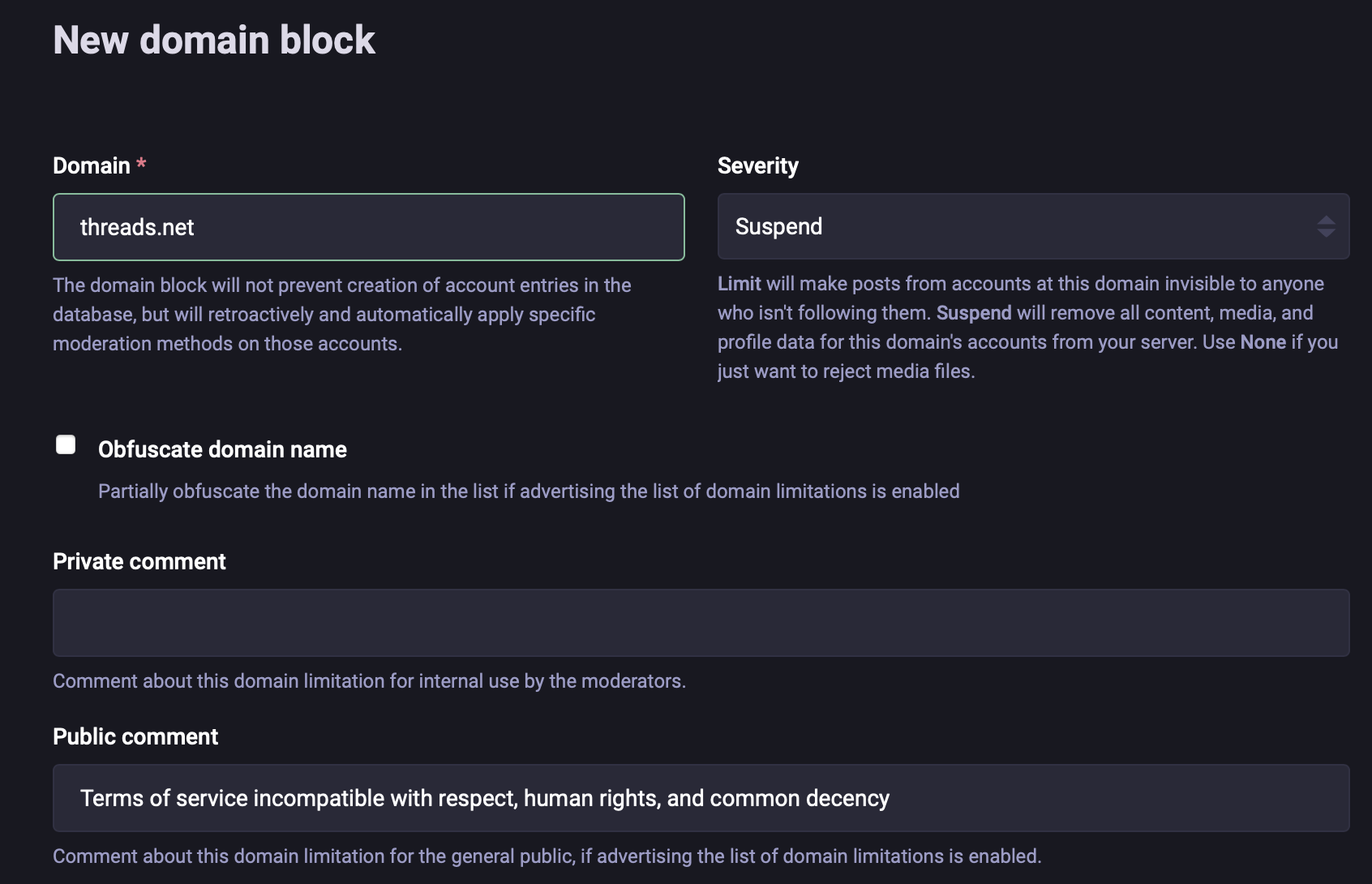Viewport: 1372px width, 884px height.
Task: Click the Domain field containing threads.net
Action: pos(369,227)
